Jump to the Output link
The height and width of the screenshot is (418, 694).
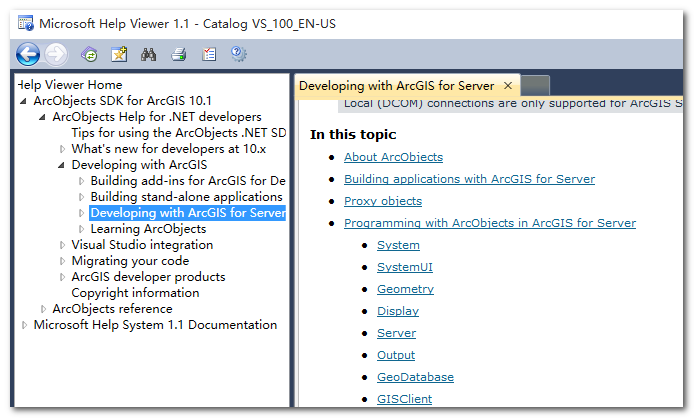pyautogui.click(x=396, y=355)
